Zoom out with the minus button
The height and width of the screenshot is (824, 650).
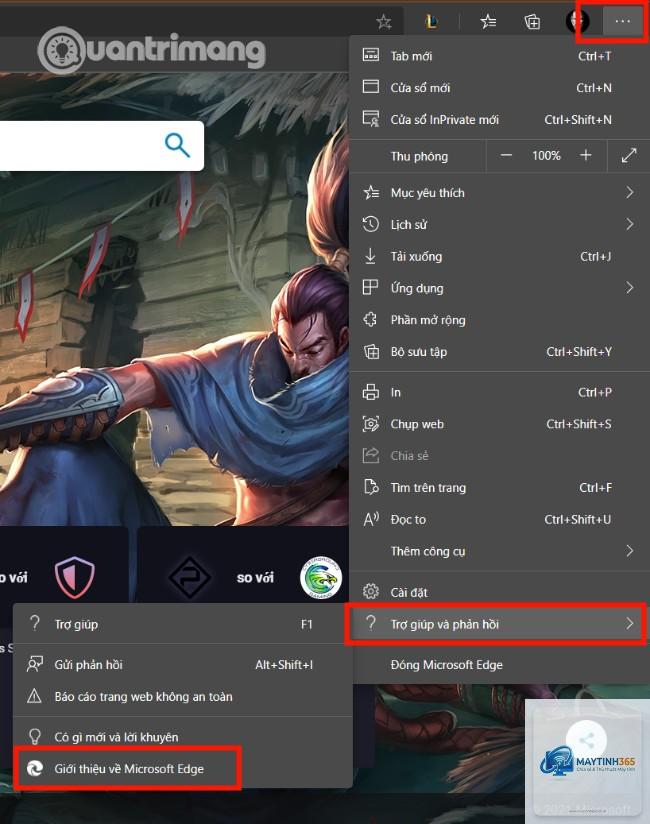point(506,156)
